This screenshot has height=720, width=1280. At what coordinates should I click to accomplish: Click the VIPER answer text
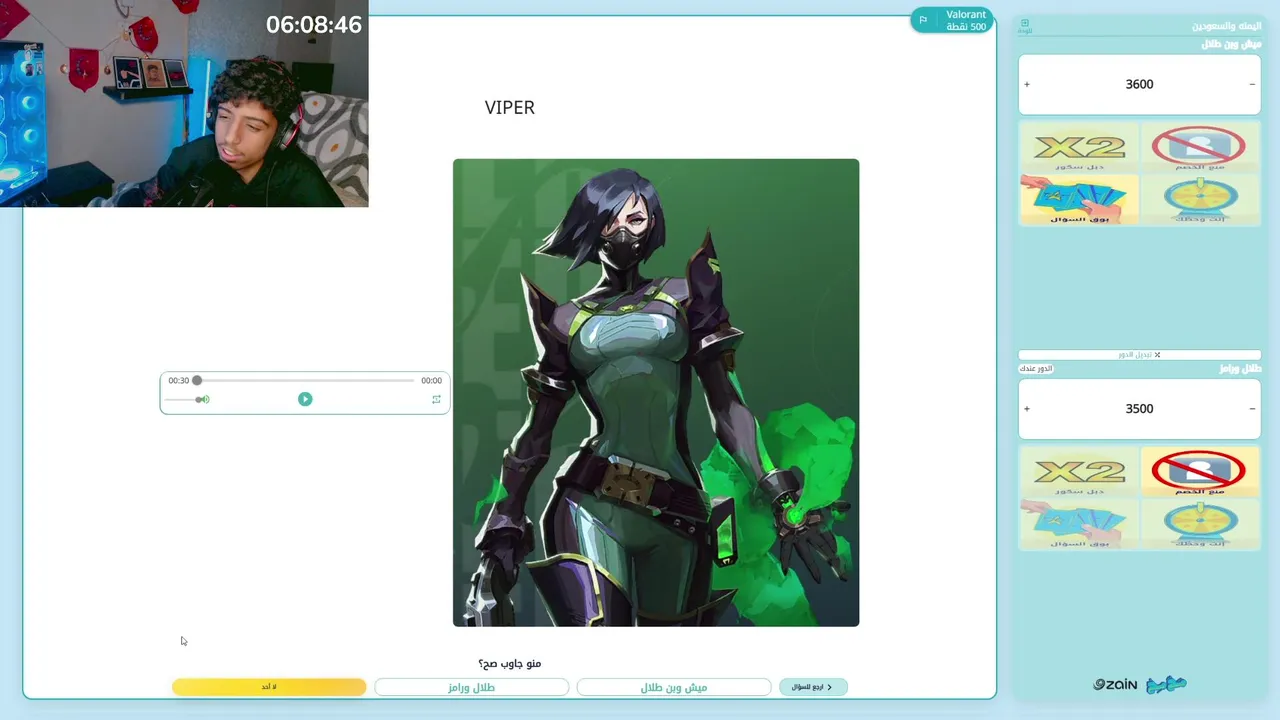[x=510, y=108]
